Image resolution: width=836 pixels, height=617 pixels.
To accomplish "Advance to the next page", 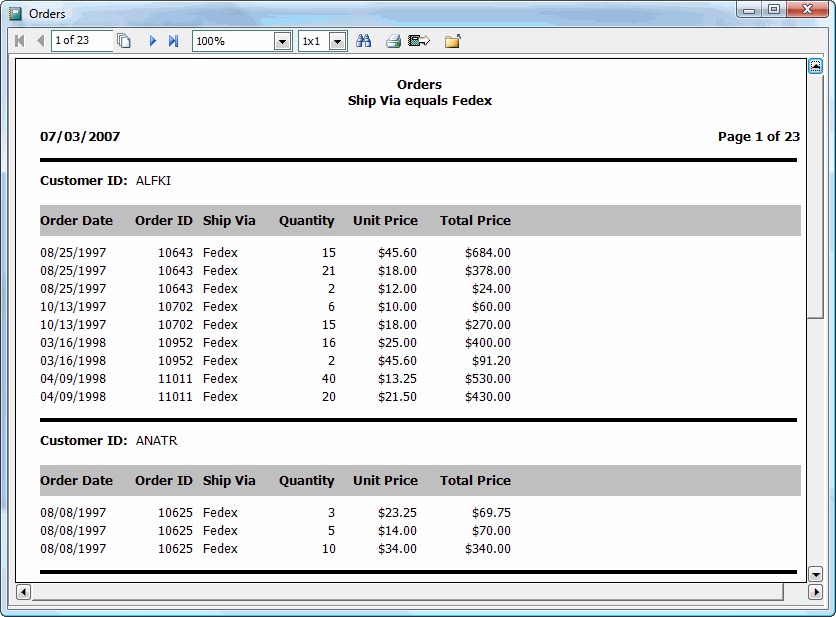I will pos(152,41).
